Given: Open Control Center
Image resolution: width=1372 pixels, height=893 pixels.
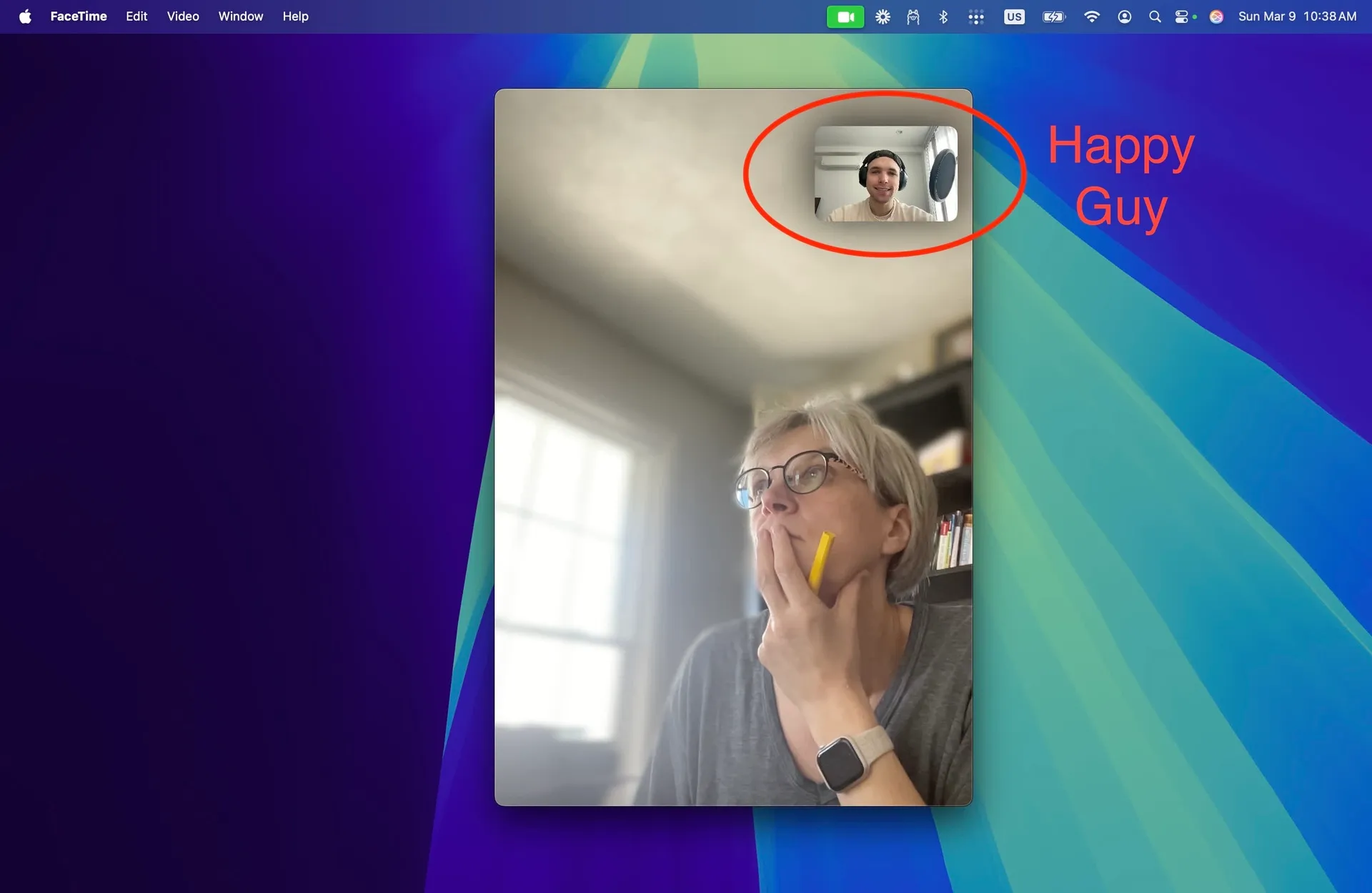Looking at the screenshot, I should click(x=1183, y=16).
